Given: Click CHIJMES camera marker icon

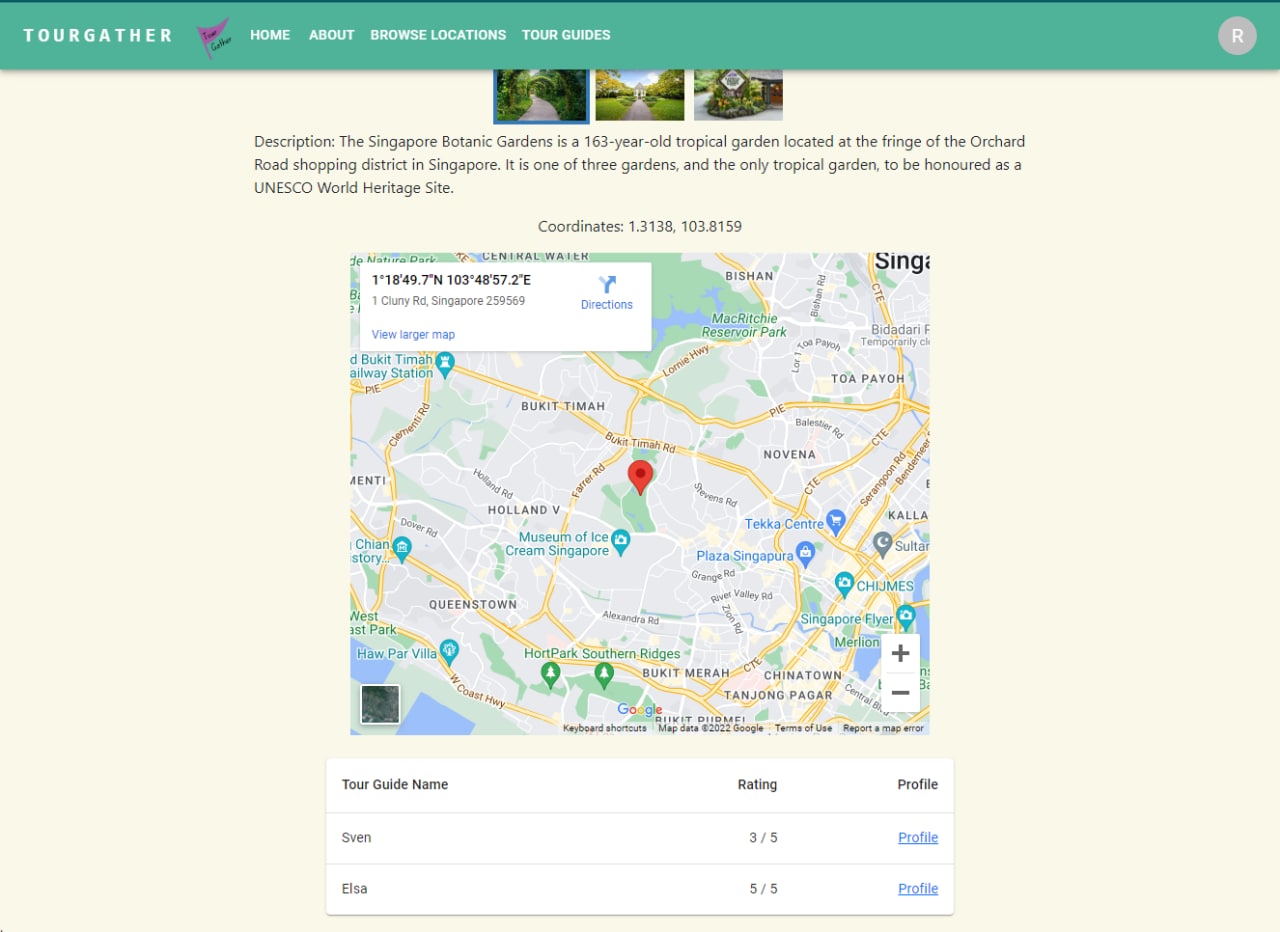Looking at the screenshot, I should tap(844, 585).
